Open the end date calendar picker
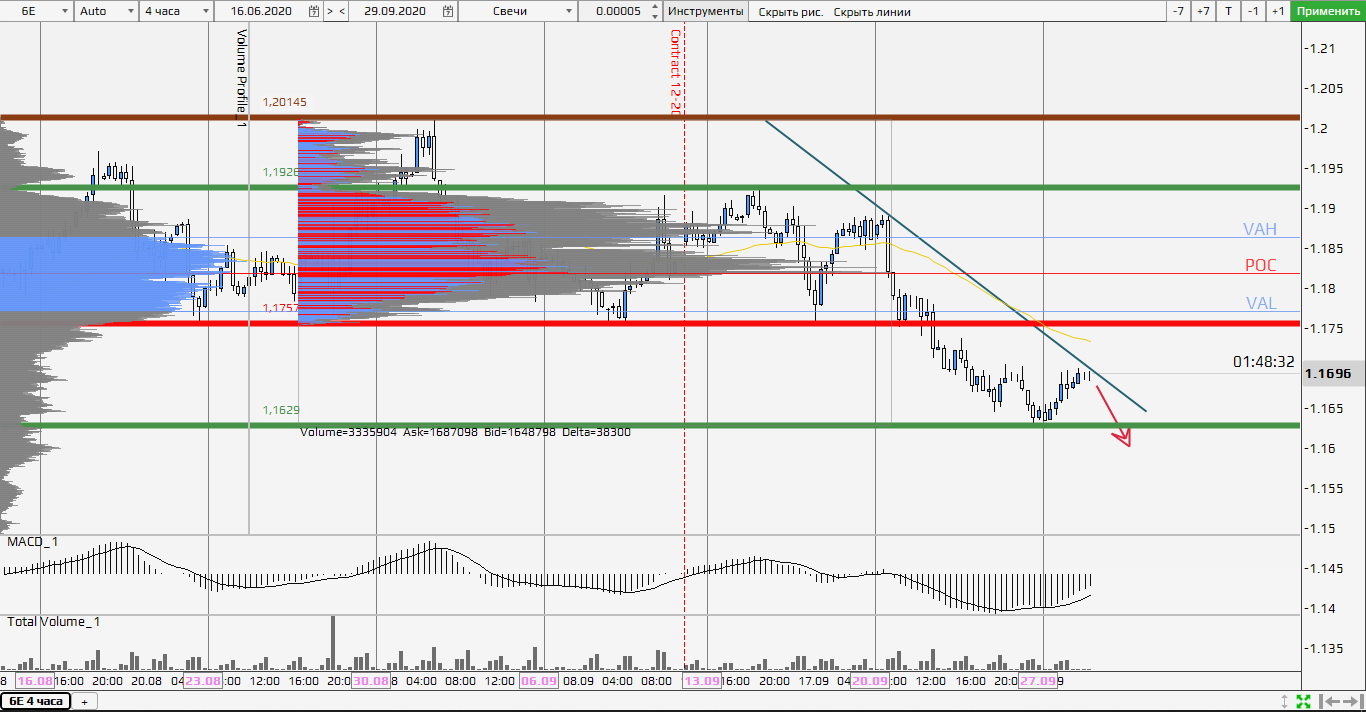Viewport: 1366px width, 712px height. pos(447,11)
